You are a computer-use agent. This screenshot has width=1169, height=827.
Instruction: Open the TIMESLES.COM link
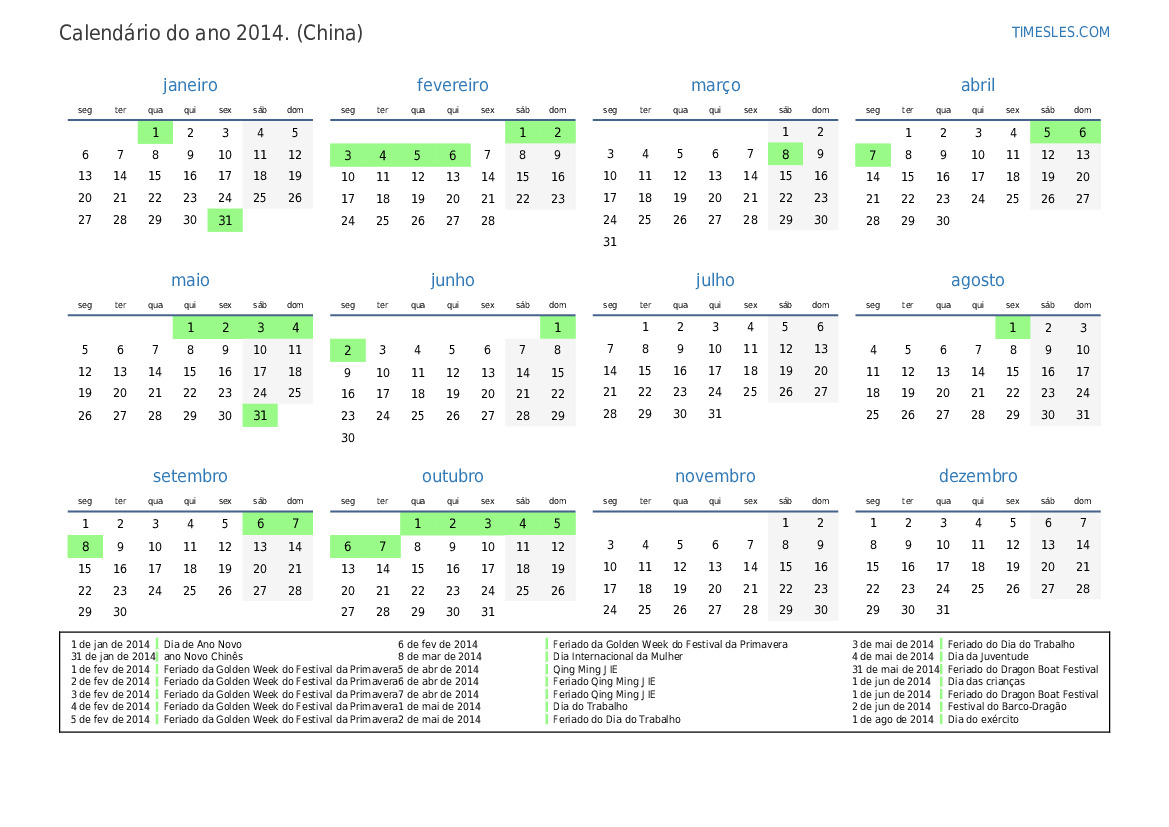(x=1060, y=32)
